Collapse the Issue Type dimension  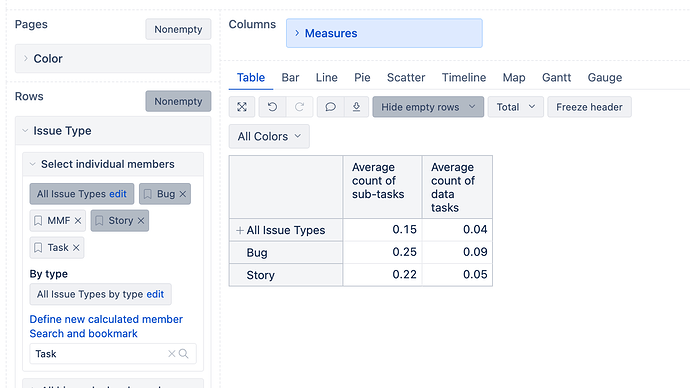(25, 131)
